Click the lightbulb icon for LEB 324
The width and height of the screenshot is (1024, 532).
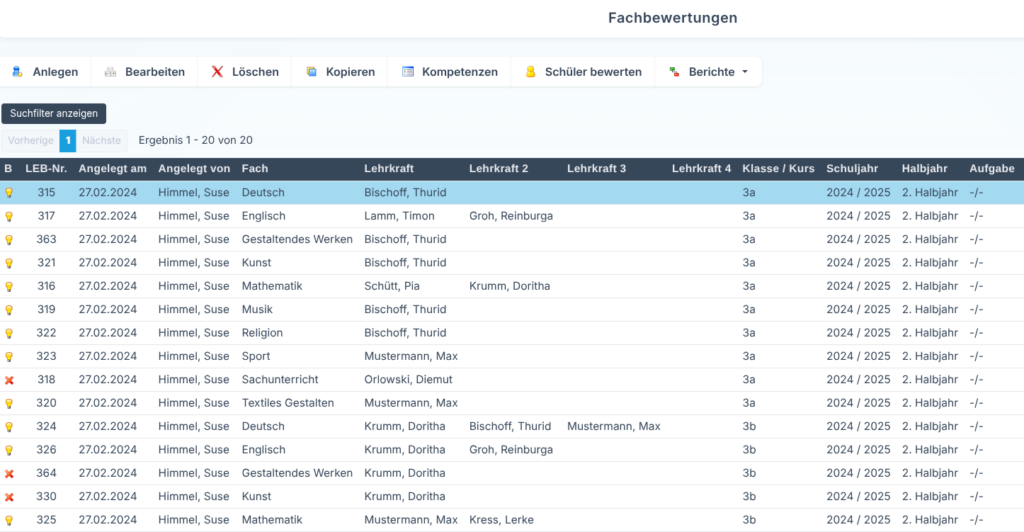9,427
